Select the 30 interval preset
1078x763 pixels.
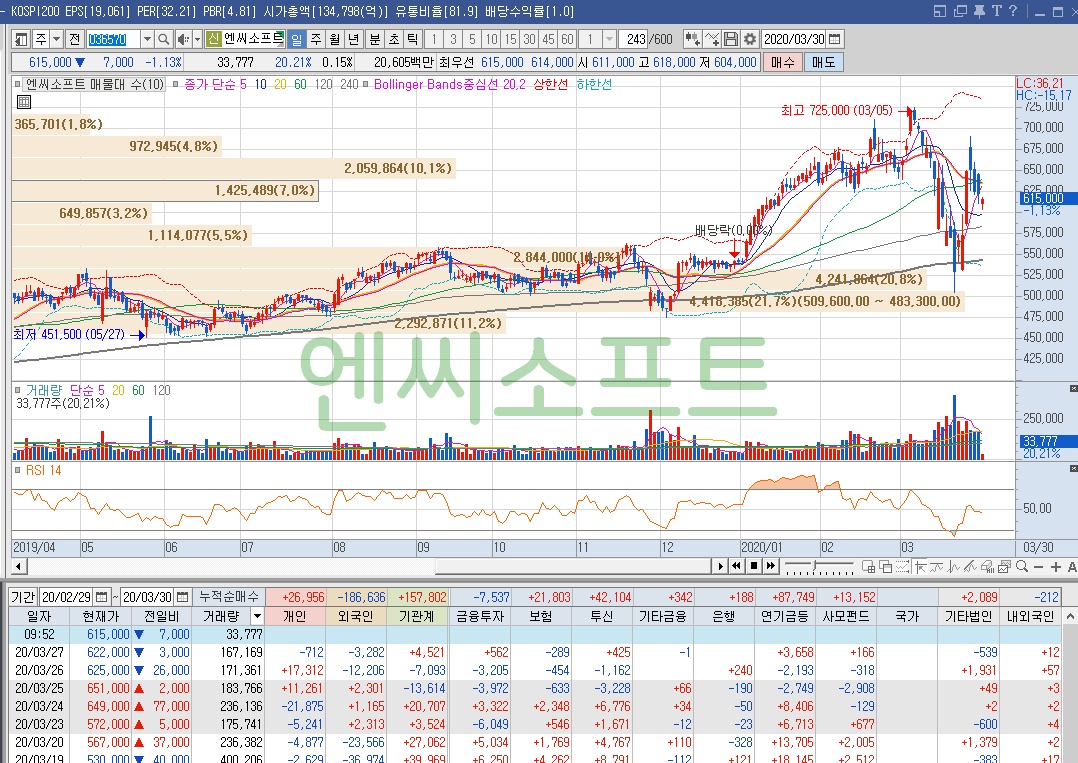[529, 39]
